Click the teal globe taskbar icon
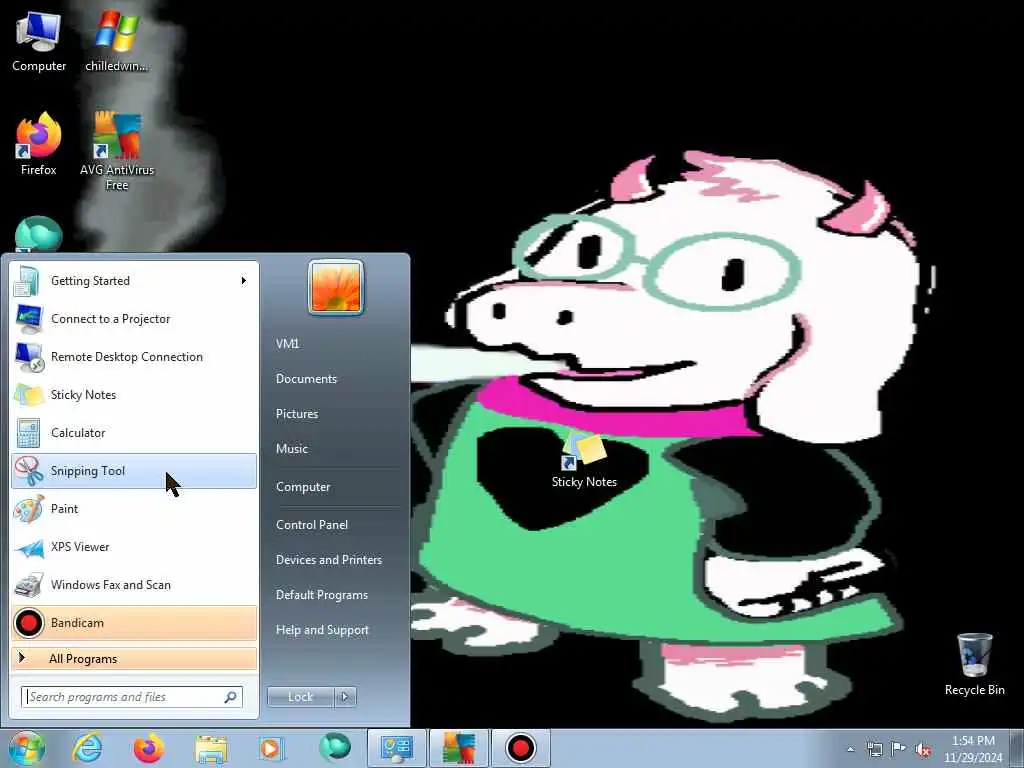 334,747
